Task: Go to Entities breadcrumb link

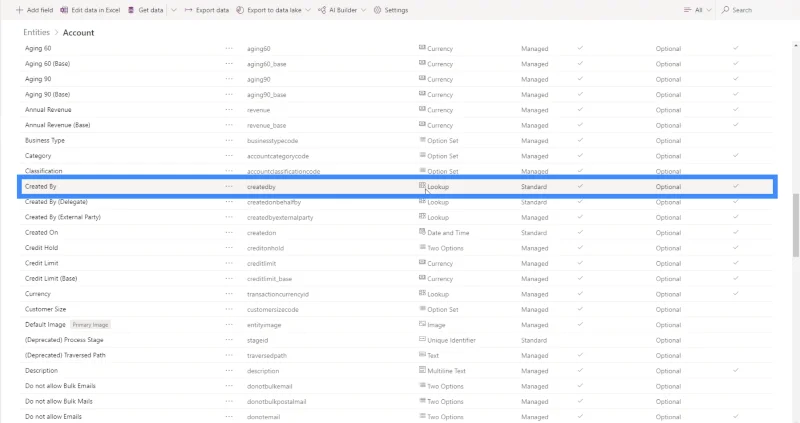Action: click(36, 32)
